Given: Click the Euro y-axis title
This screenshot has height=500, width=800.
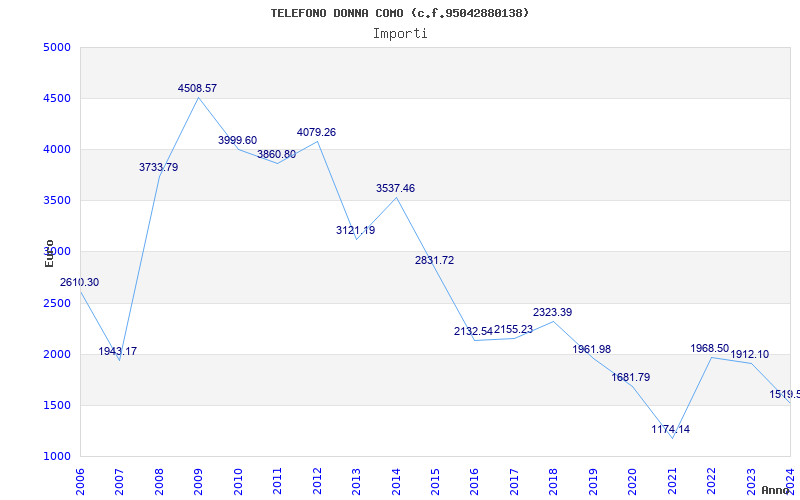Looking at the screenshot, I should 49,253.
